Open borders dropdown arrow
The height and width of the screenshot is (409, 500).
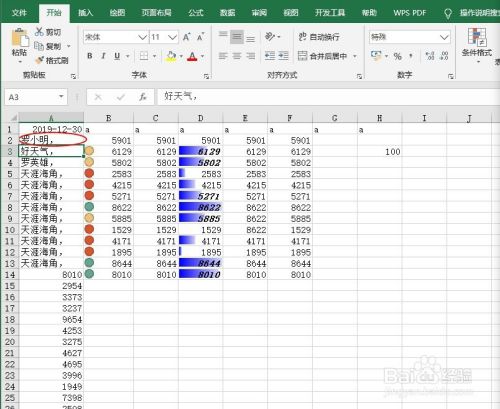coord(155,56)
